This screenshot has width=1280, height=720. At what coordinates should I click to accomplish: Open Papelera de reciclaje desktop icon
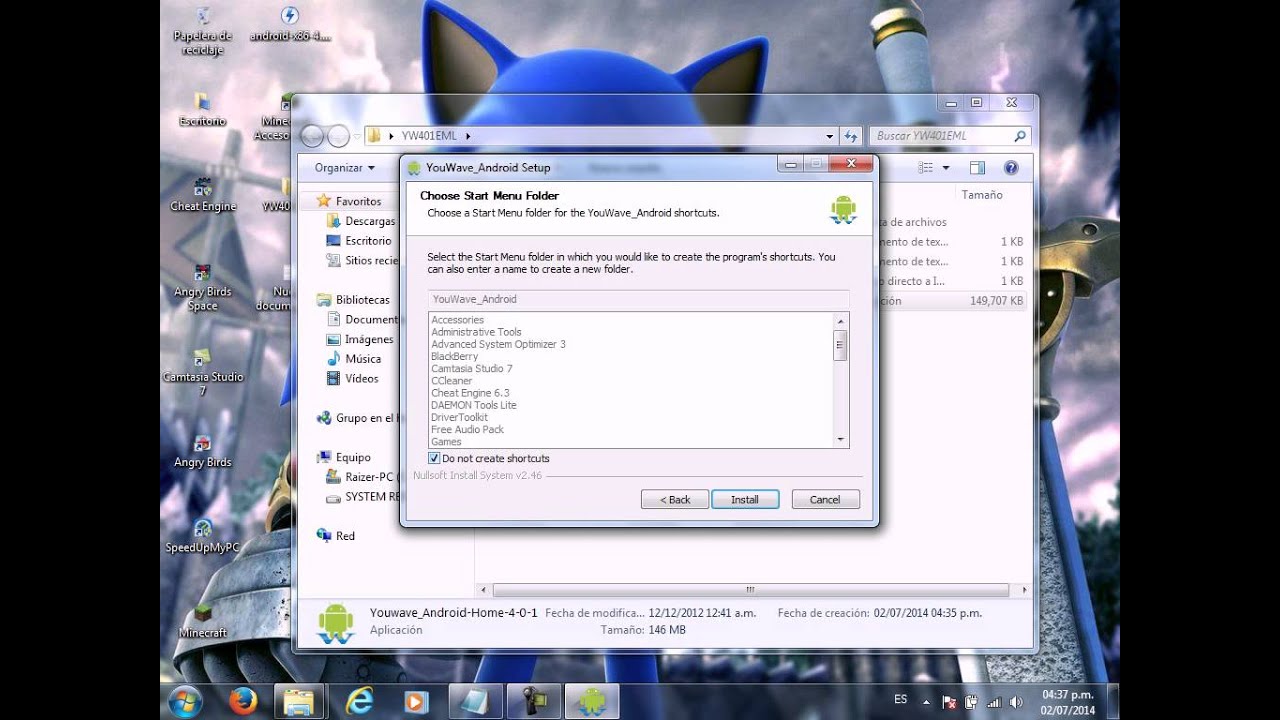point(203,30)
